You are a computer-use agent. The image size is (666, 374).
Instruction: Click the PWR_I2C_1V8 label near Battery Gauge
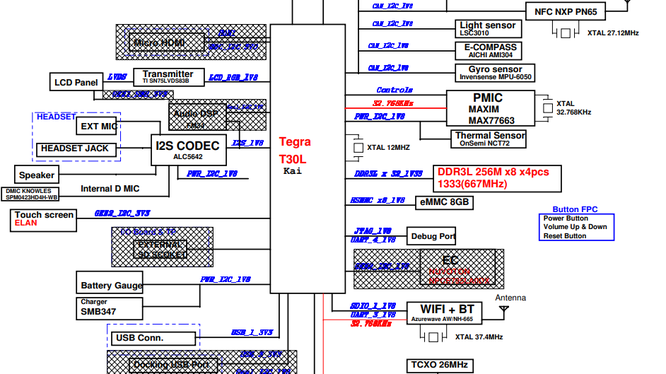coord(226,279)
